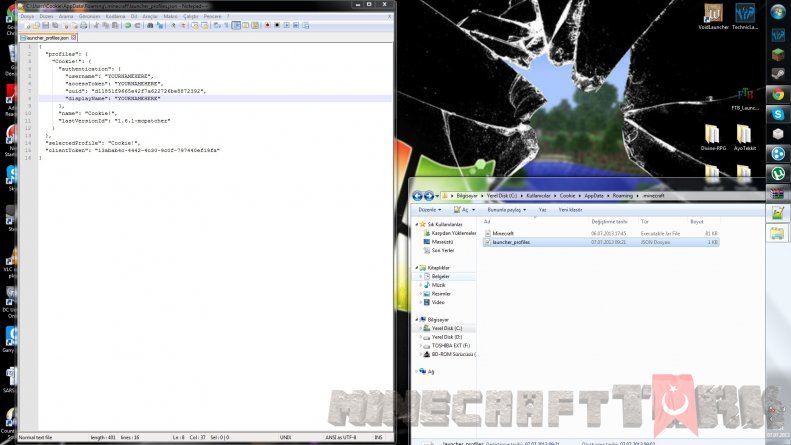Sort by Değiştirme tarihi column header
The height and width of the screenshot is (445, 791).
pos(609,221)
